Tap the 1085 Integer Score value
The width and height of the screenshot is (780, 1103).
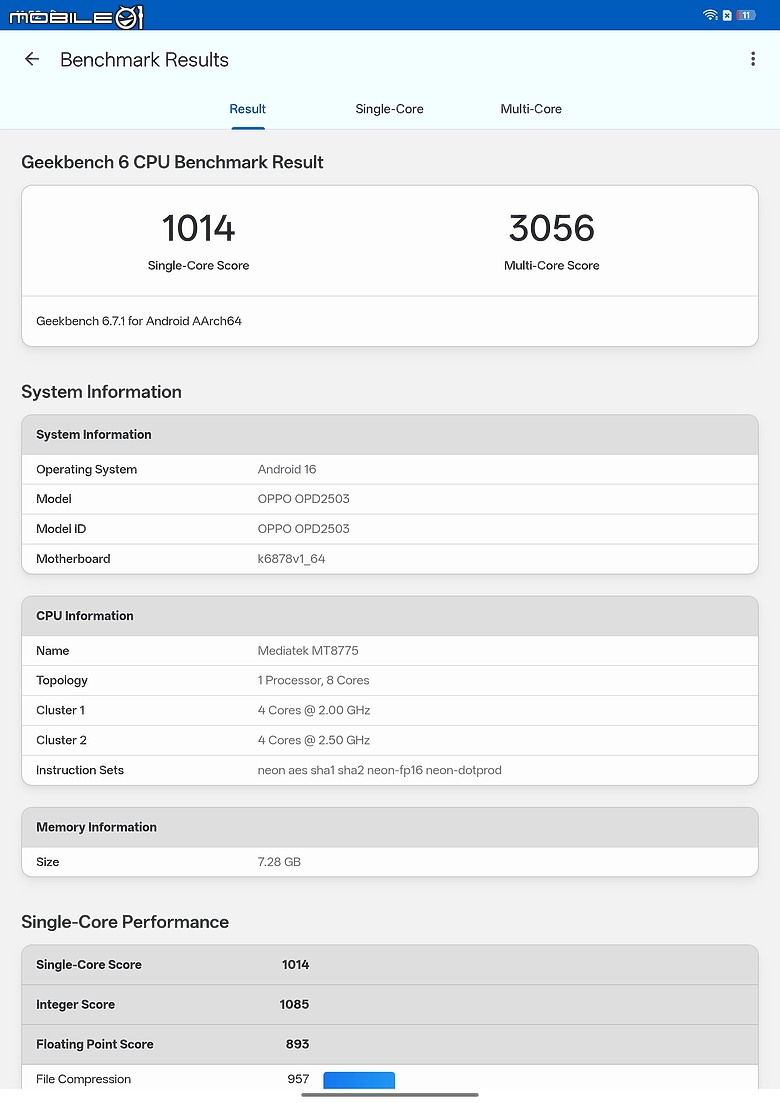[294, 1005]
